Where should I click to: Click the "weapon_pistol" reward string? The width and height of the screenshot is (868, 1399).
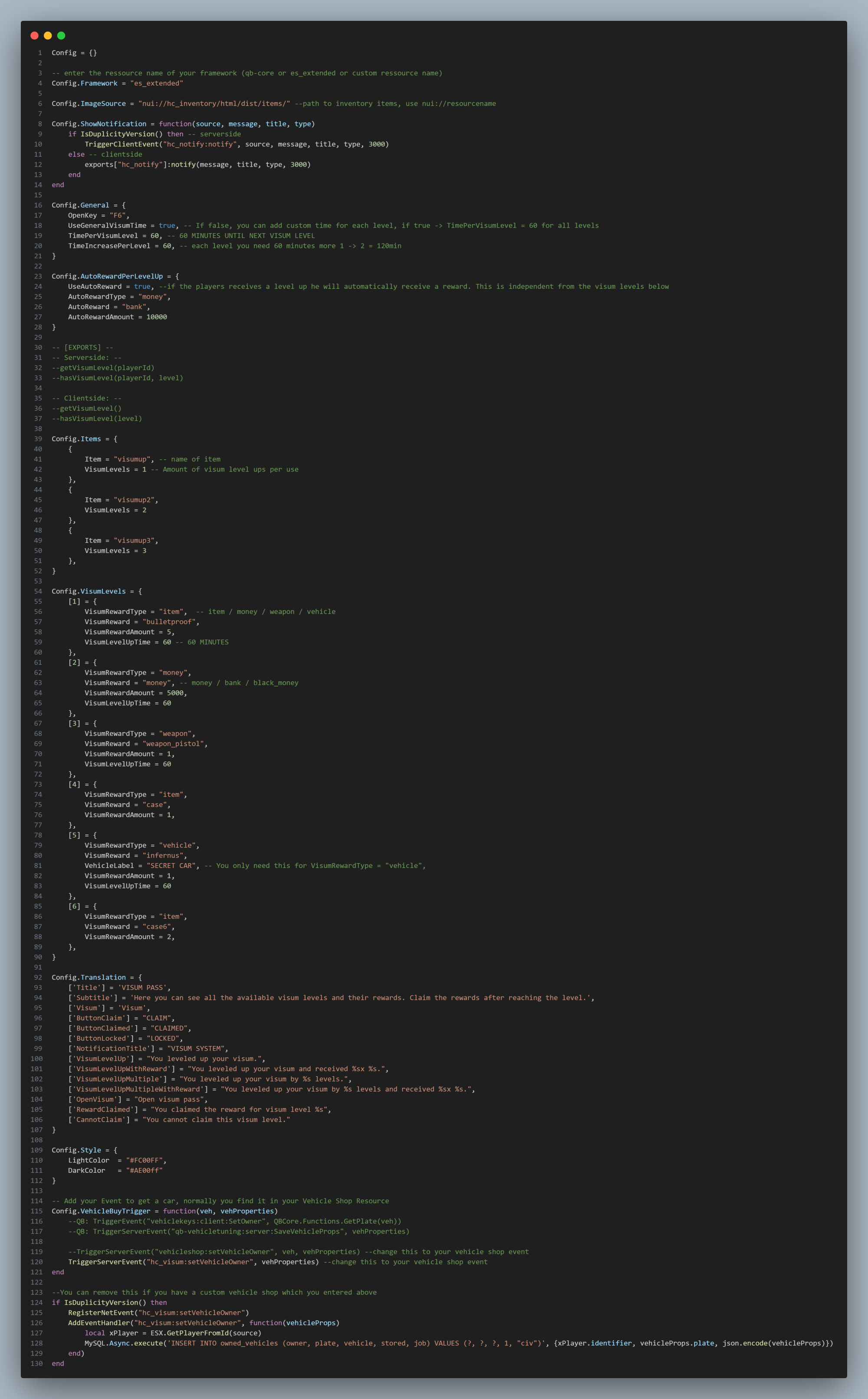point(173,744)
